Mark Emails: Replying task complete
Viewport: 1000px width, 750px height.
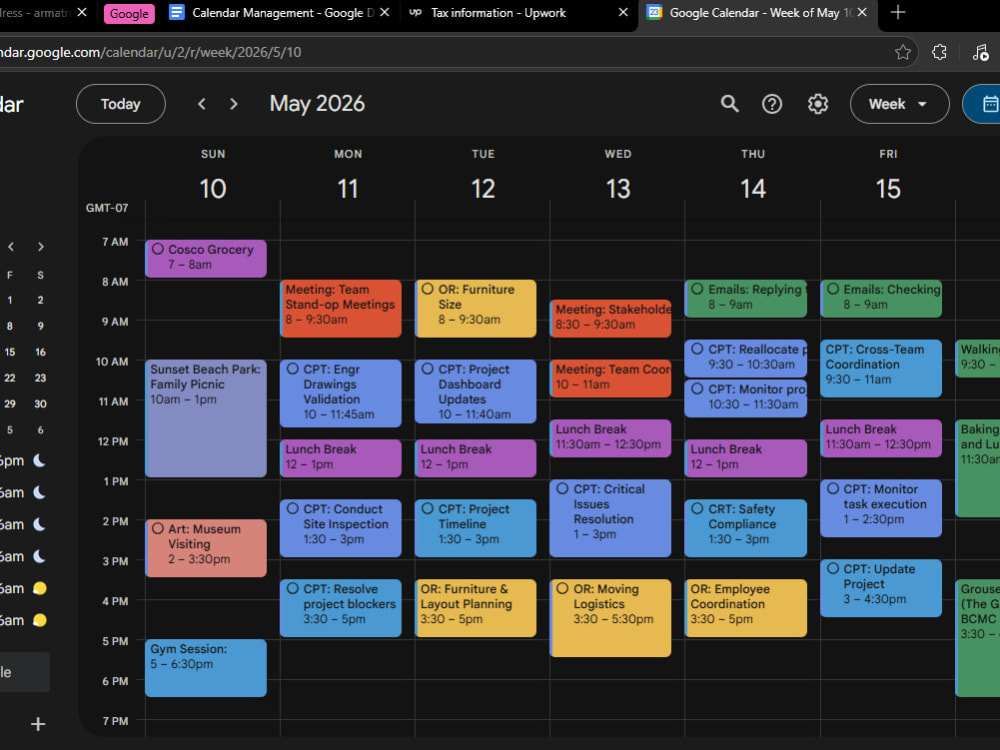click(x=697, y=289)
